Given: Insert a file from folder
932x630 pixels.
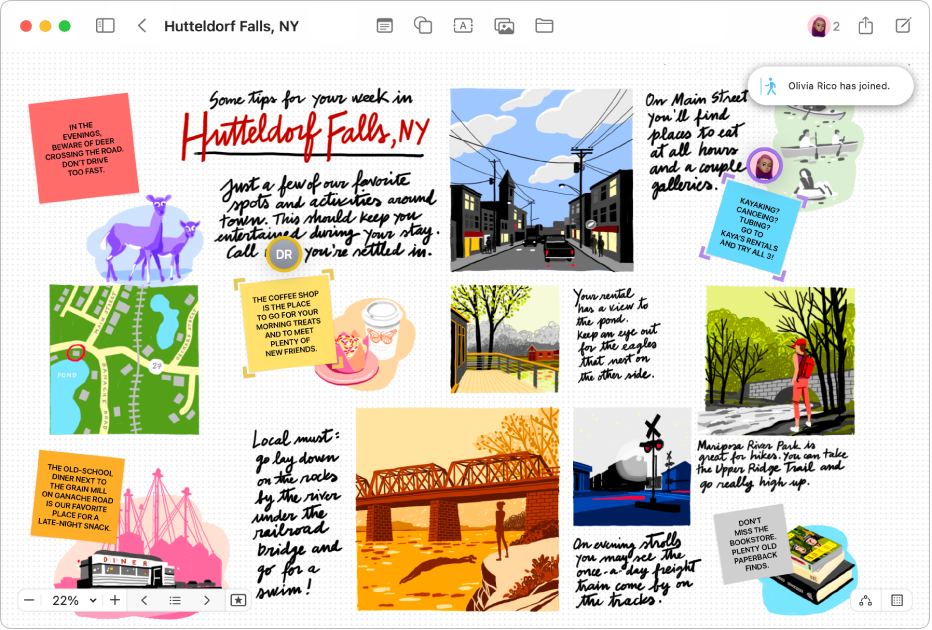Looking at the screenshot, I should [544, 26].
